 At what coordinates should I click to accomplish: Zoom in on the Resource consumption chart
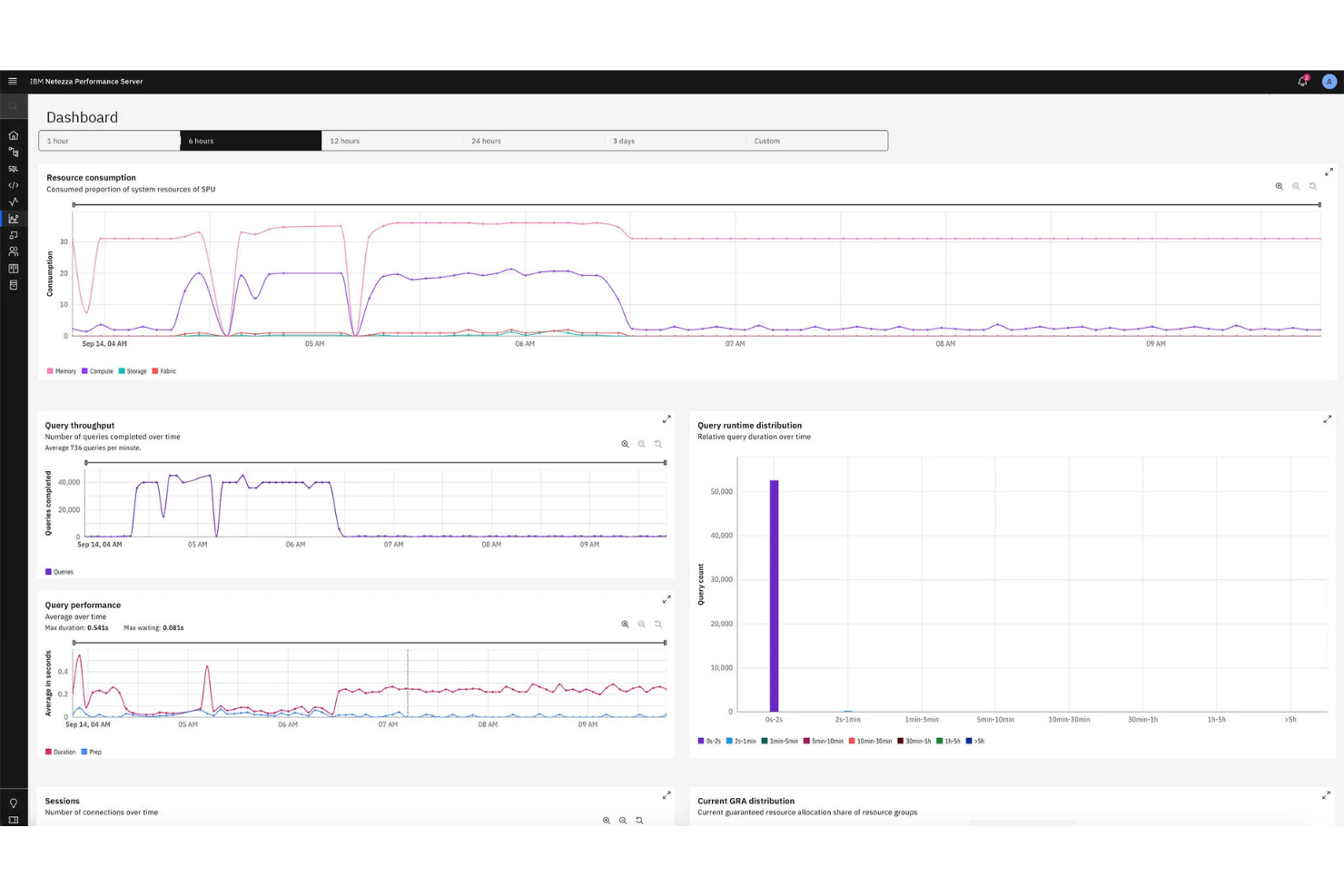1278,186
